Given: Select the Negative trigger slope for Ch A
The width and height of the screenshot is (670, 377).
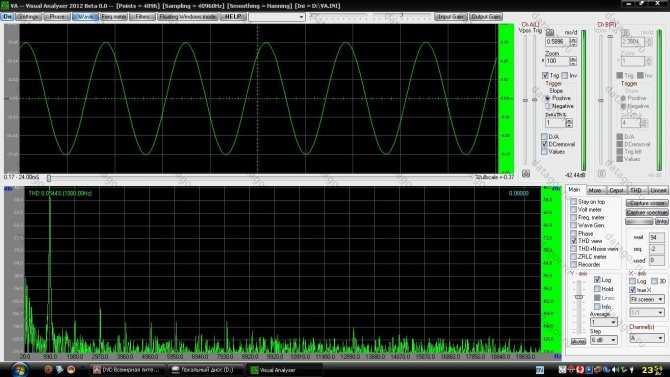Looking at the screenshot, I should [548, 106].
